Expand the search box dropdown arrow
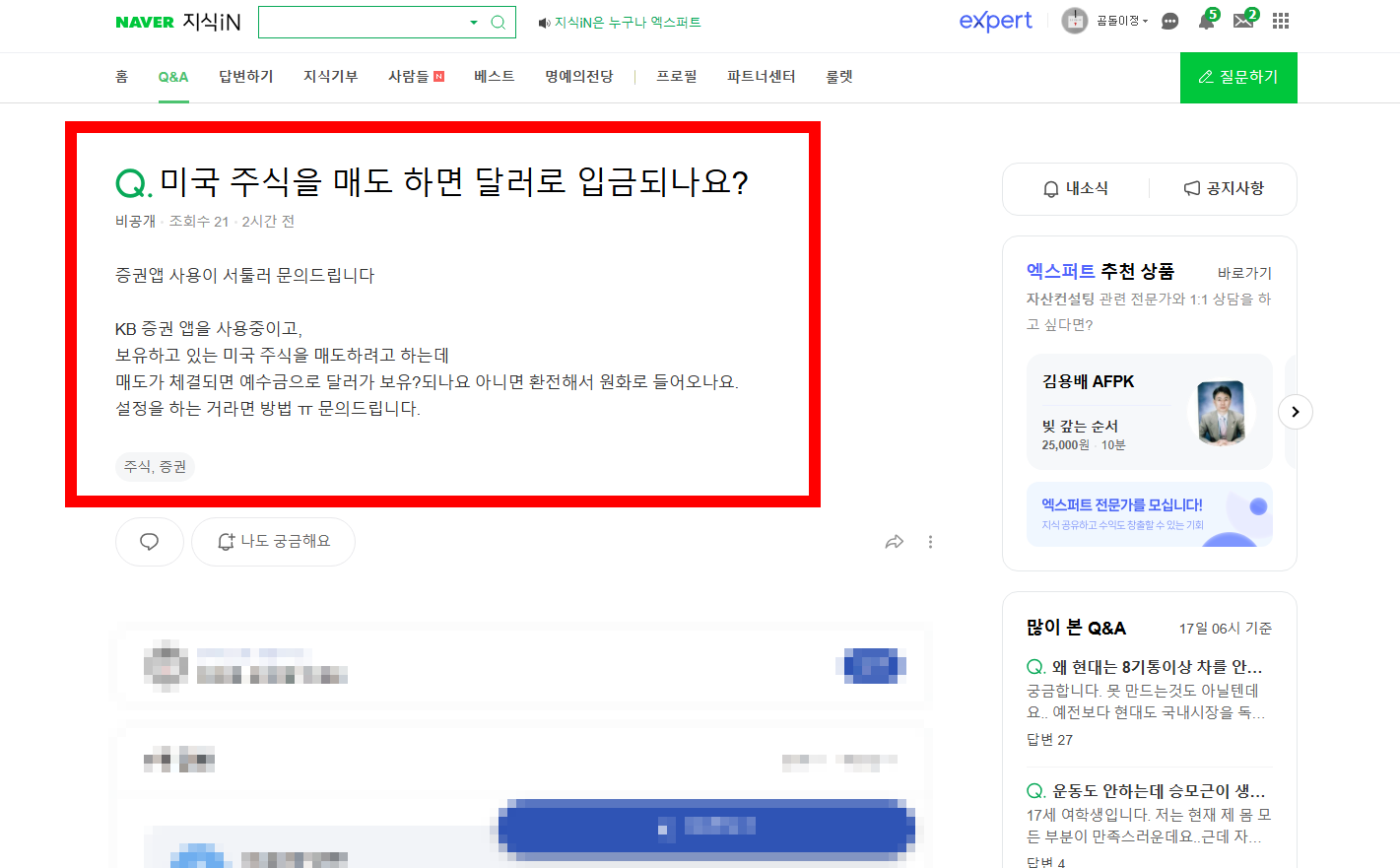 tap(473, 22)
